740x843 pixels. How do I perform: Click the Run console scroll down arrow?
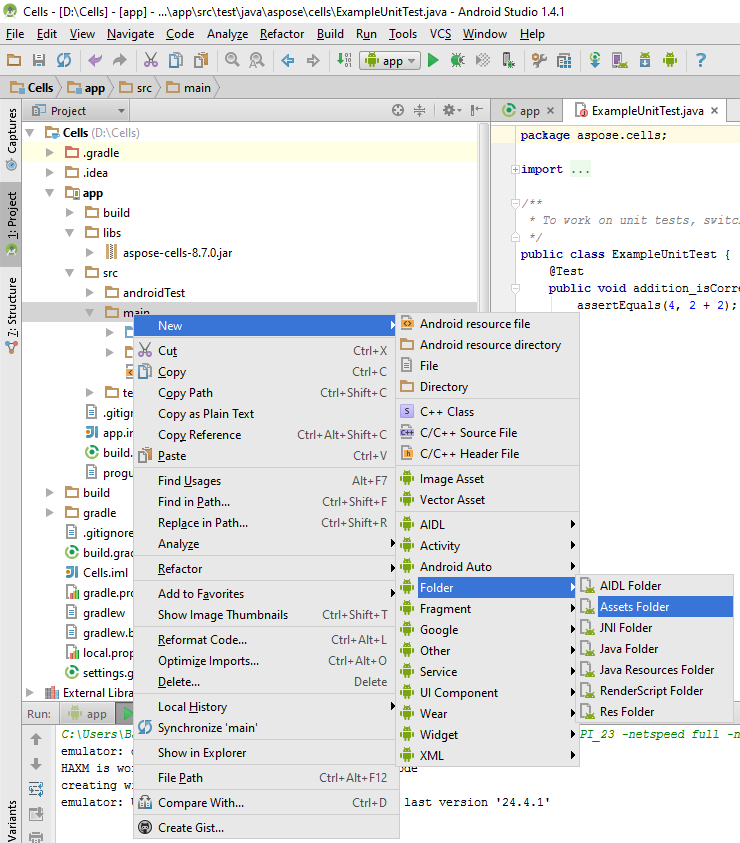pyautogui.click(x=36, y=764)
